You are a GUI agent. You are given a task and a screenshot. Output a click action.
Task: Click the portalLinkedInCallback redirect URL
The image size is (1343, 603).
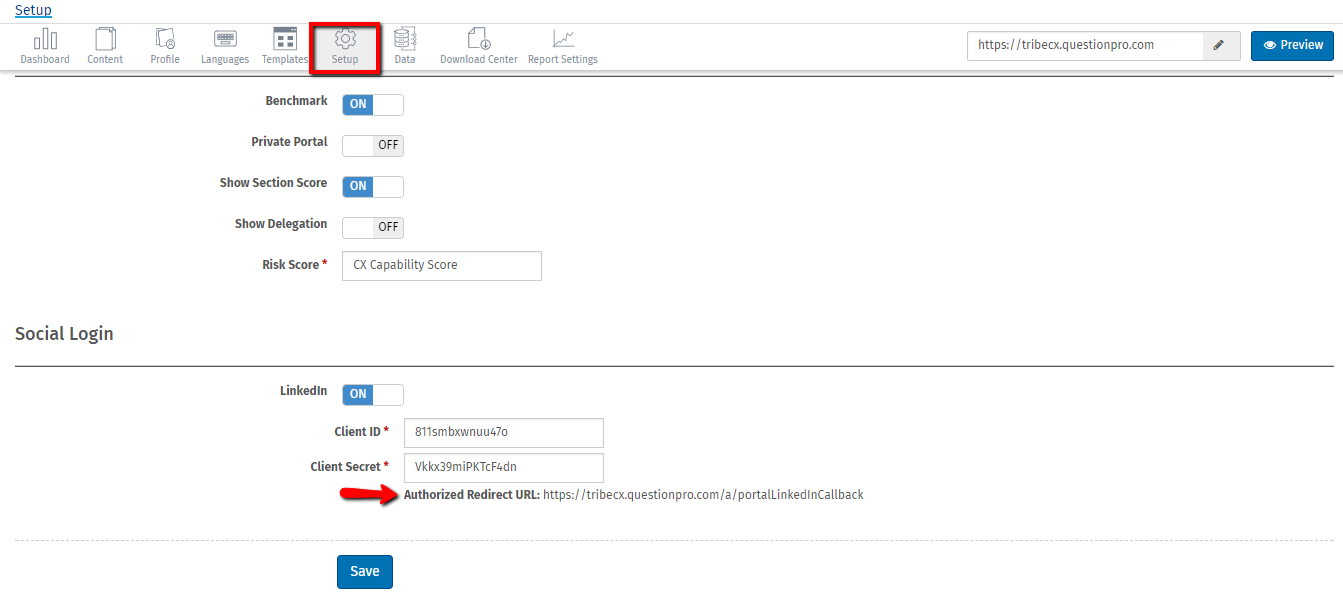702,494
